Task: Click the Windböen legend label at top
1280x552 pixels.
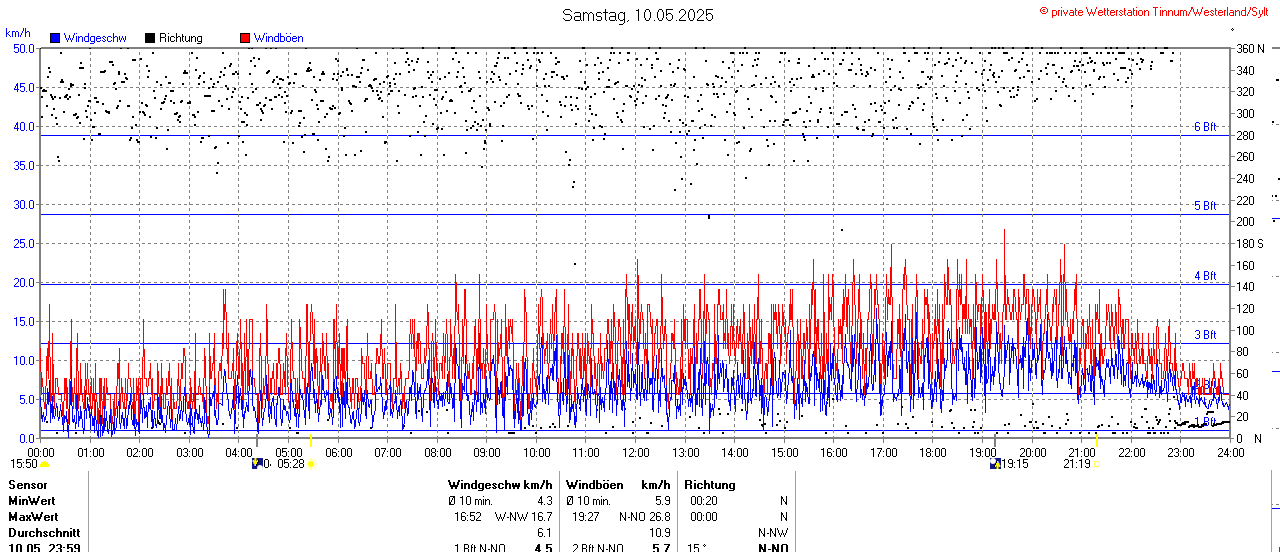Action: click(279, 38)
